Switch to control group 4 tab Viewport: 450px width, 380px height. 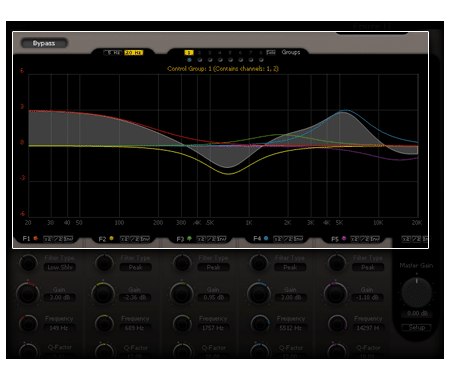[220, 53]
